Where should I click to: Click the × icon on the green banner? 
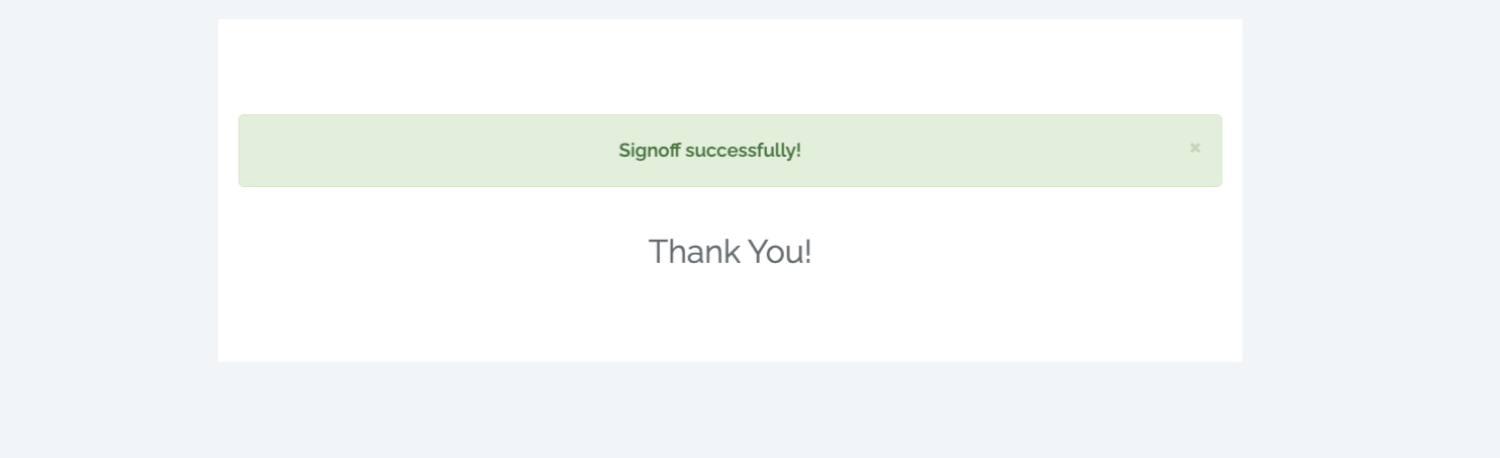tap(1194, 148)
